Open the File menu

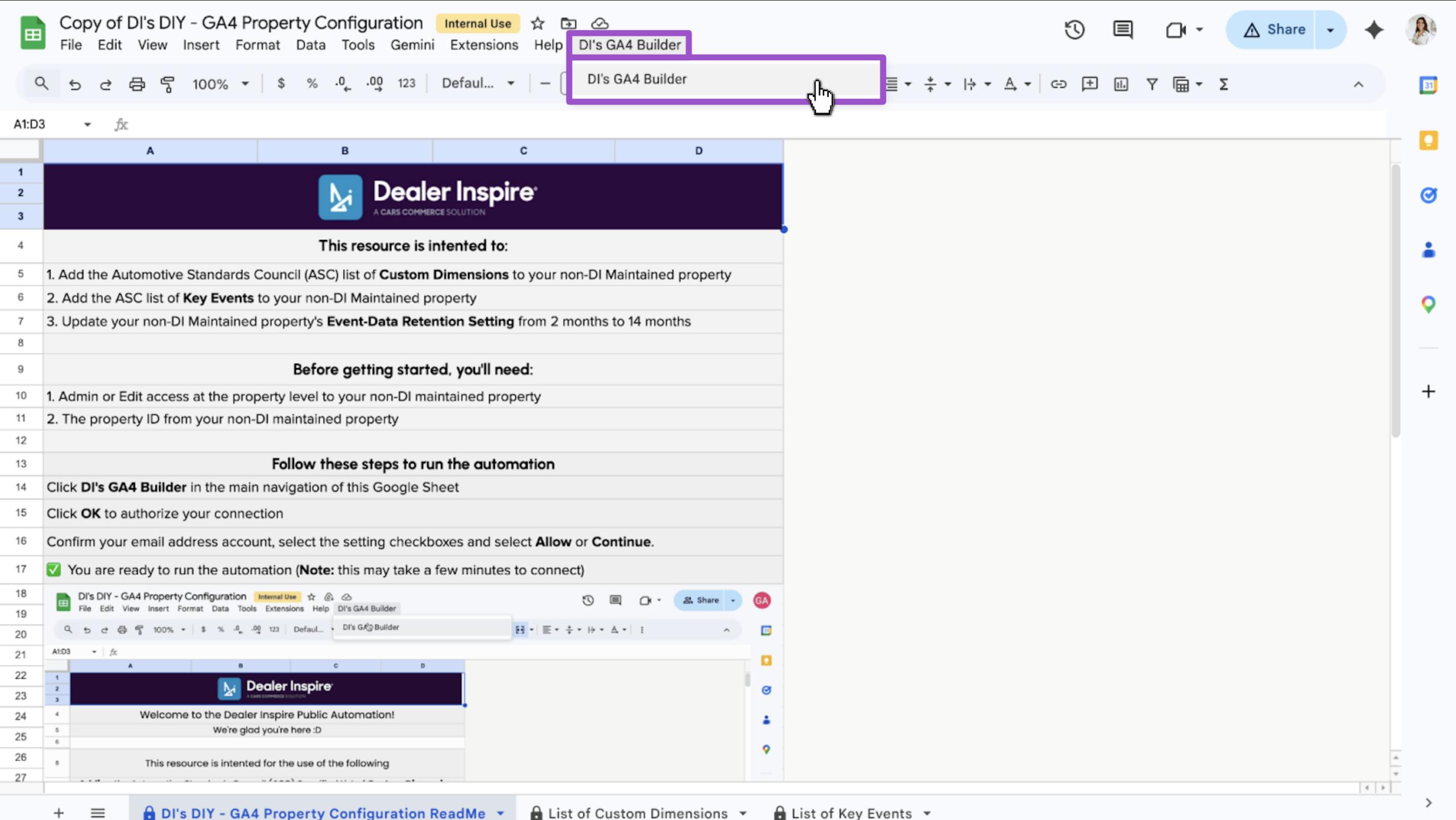[x=71, y=45]
